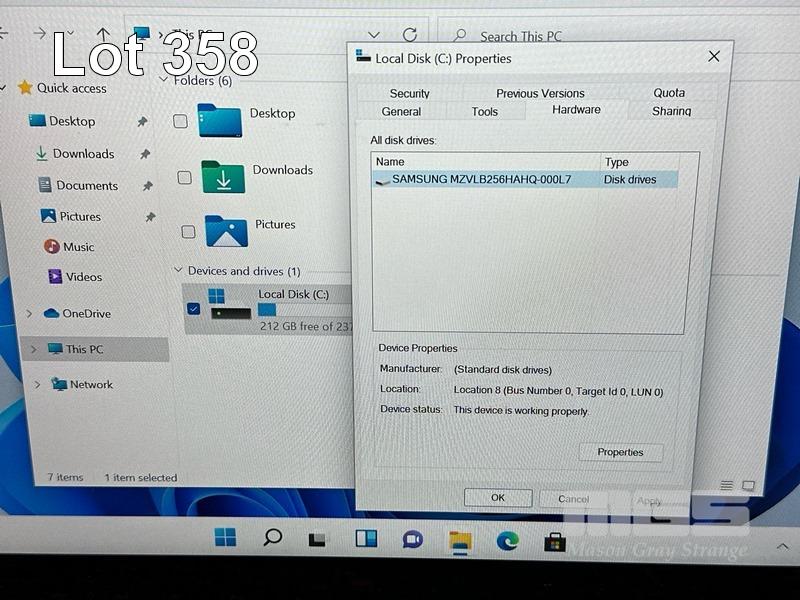Click the Properties button in Device Properties
The height and width of the screenshot is (600, 800).
click(x=620, y=452)
